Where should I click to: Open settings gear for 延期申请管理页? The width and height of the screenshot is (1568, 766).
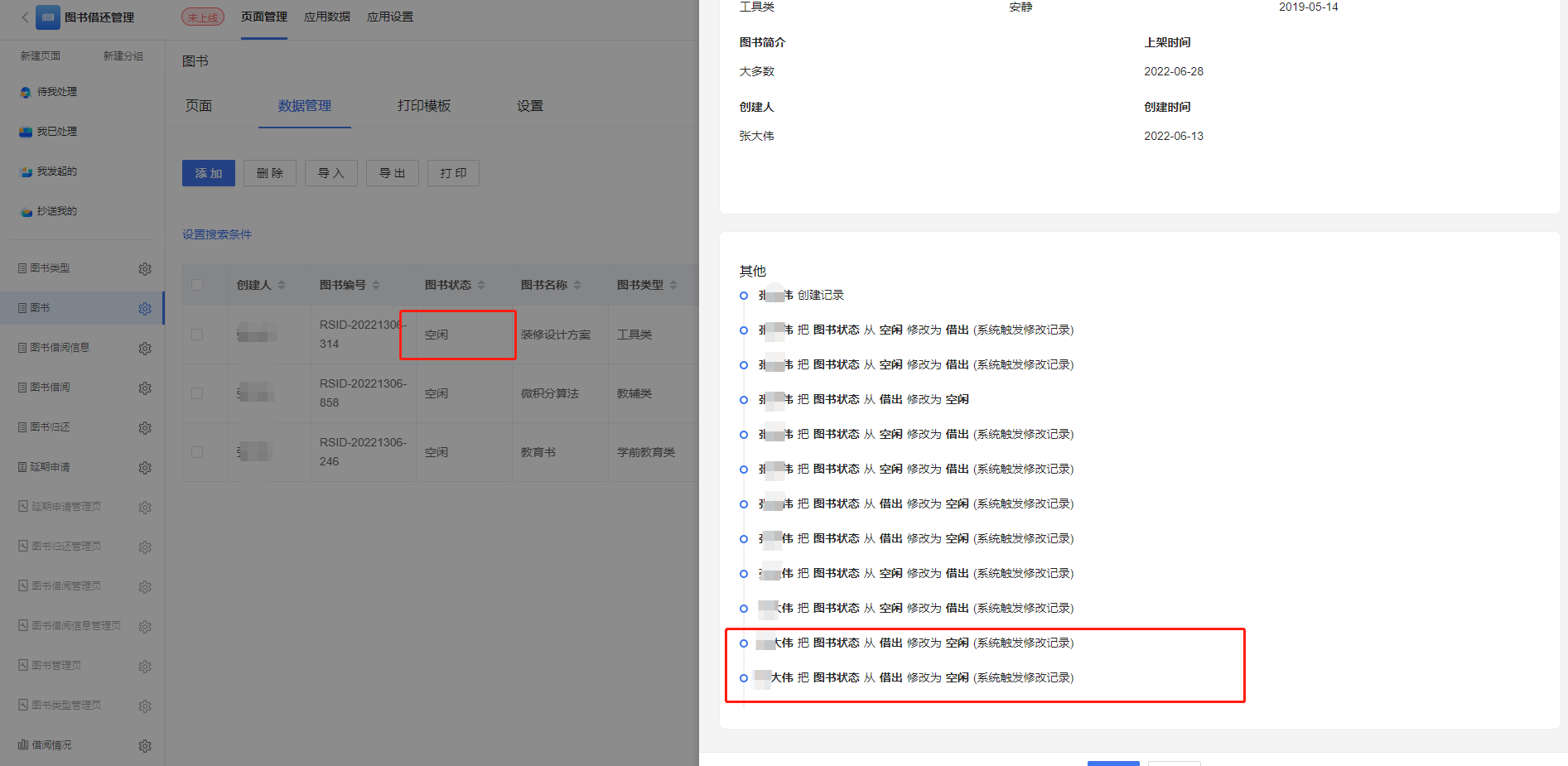145,507
